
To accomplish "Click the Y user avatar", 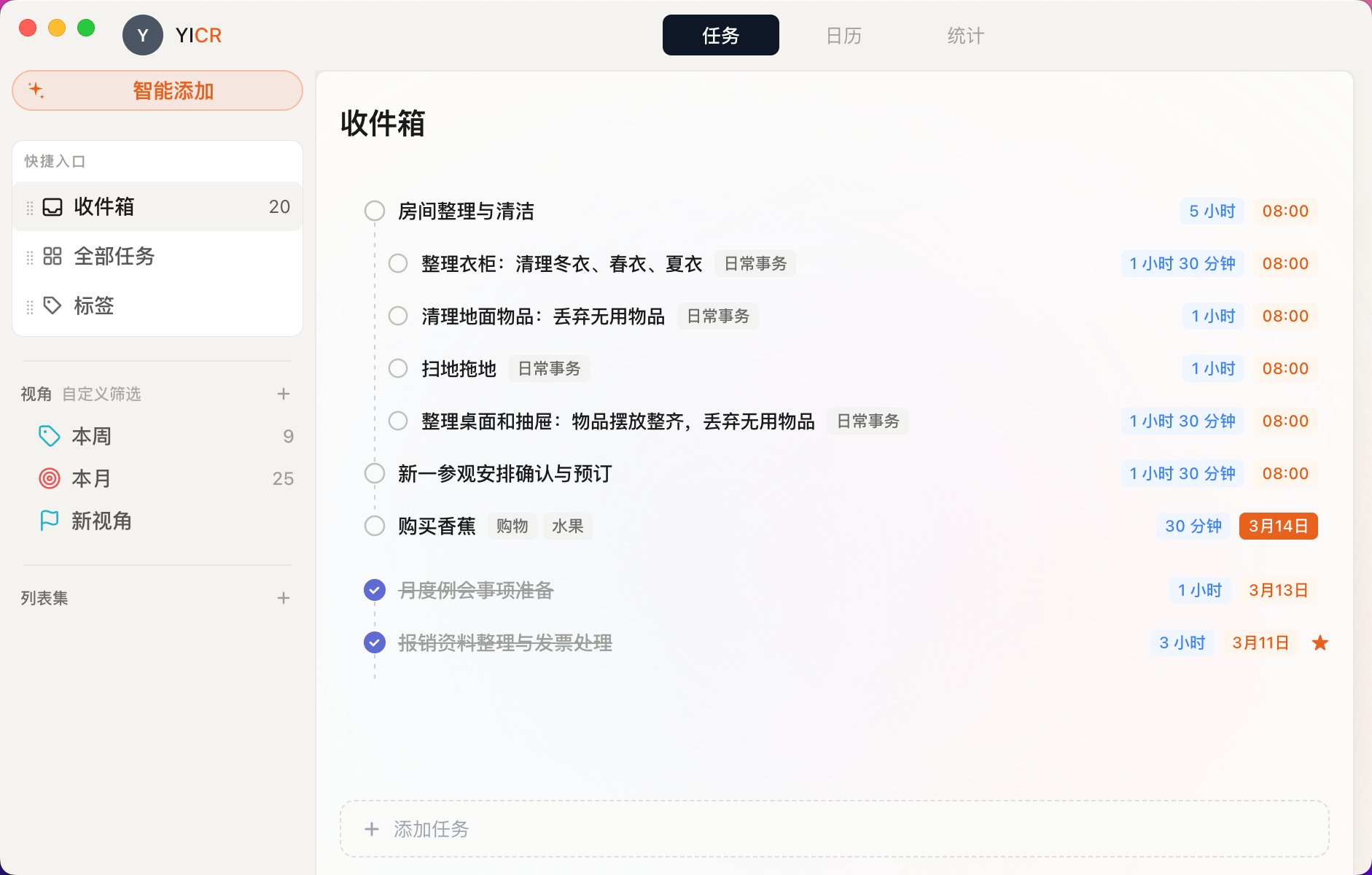I will pyautogui.click(x=143, y=35).
